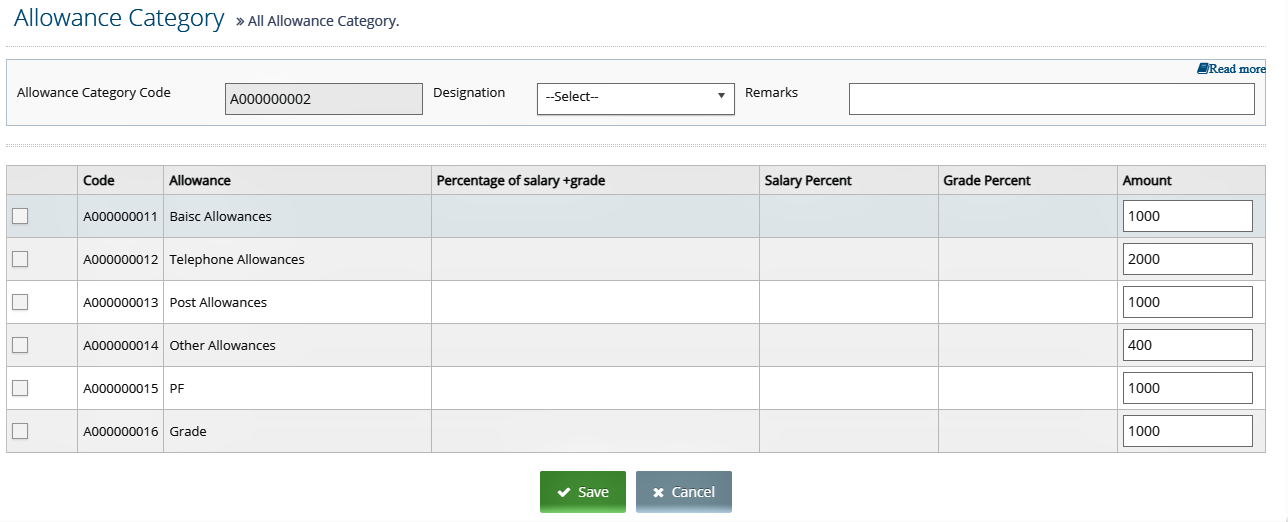This screenshot has width=1288, height=522.
Task: Click the checkmark icon on Save
Action: pyautogui.click(x=564, y=492)
